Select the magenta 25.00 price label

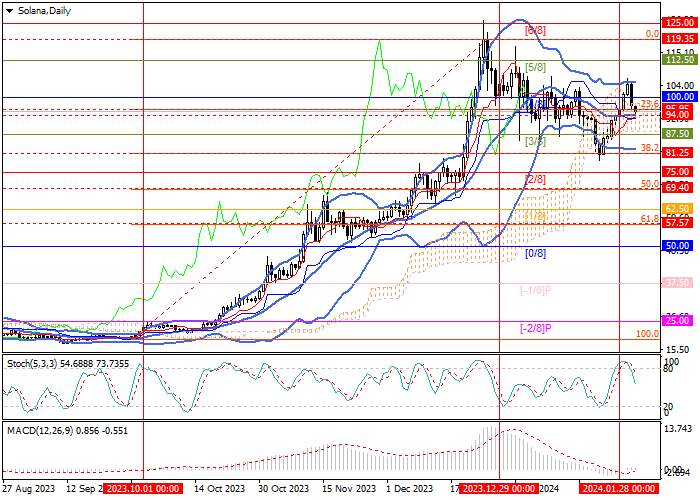tap(677, 321)
